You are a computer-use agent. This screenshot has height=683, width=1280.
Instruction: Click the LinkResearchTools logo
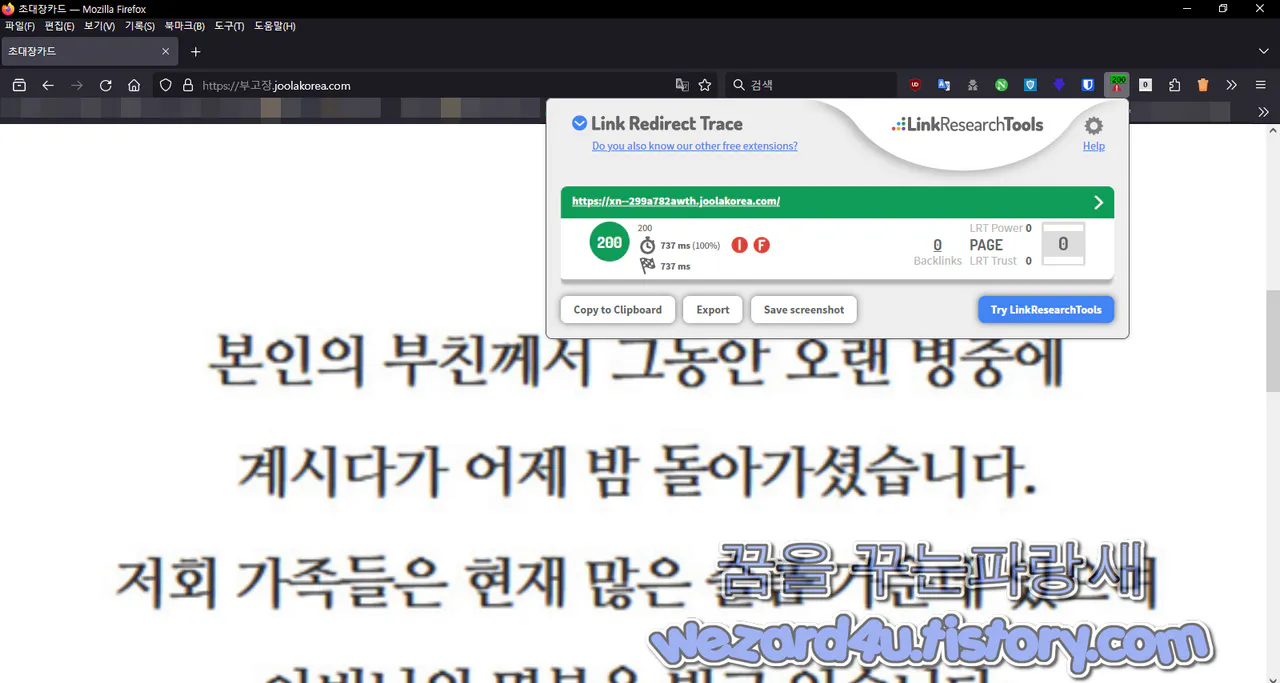tap(967, 125)
